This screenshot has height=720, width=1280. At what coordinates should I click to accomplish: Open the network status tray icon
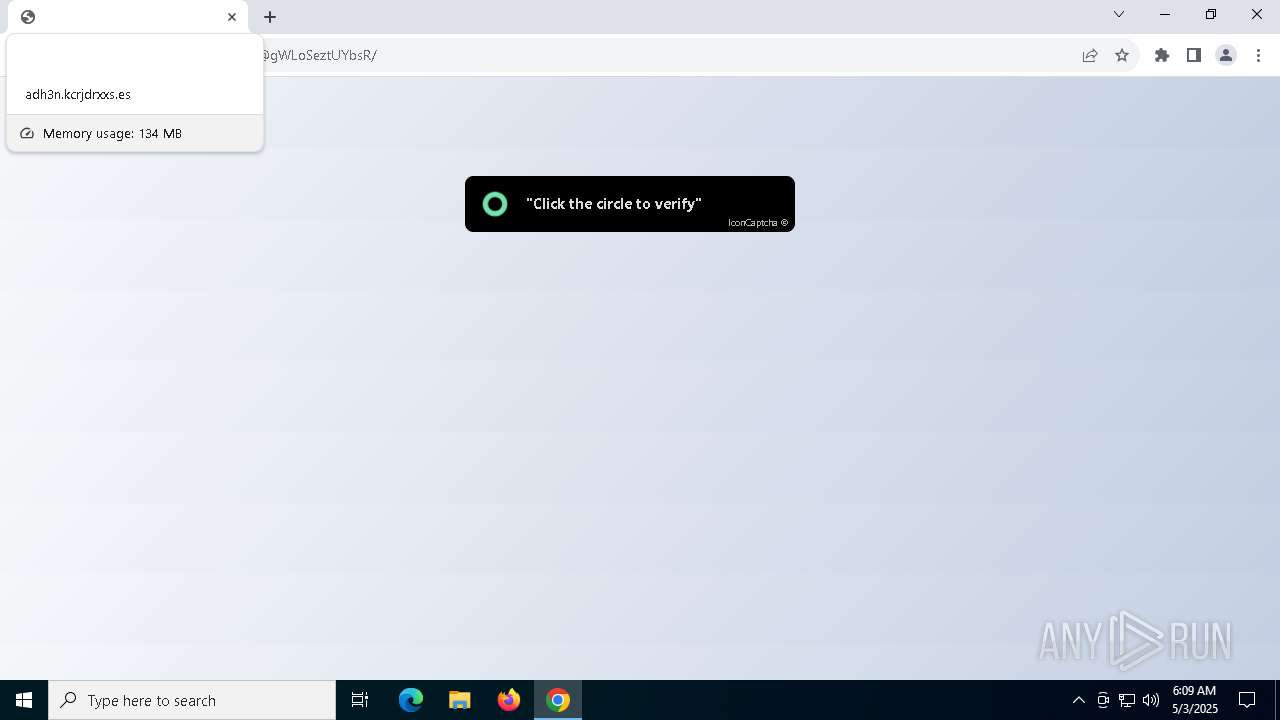[x=1127, y=700]
